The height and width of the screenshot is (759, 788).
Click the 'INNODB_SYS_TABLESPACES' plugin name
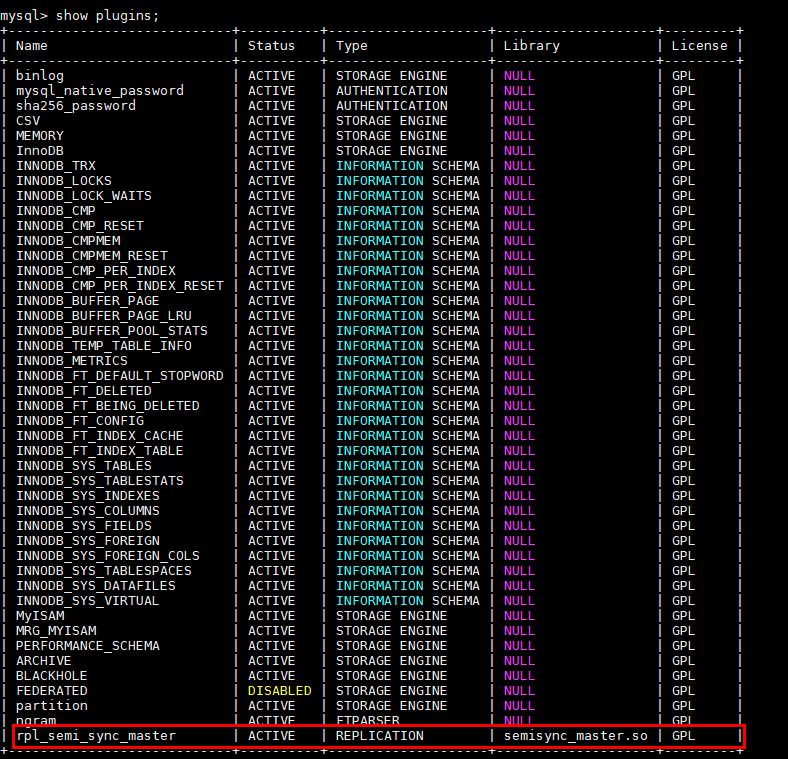104,571
